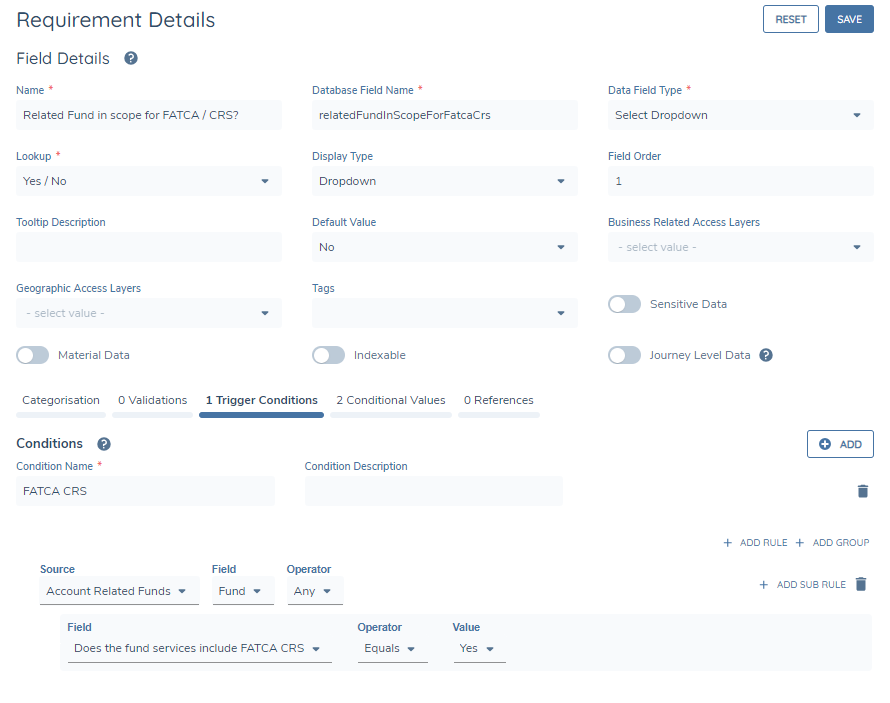The height and width of the screenshot is (703, 890).
Task: Enable the Sensitive Data toggle
Action: tap(624, 303)
